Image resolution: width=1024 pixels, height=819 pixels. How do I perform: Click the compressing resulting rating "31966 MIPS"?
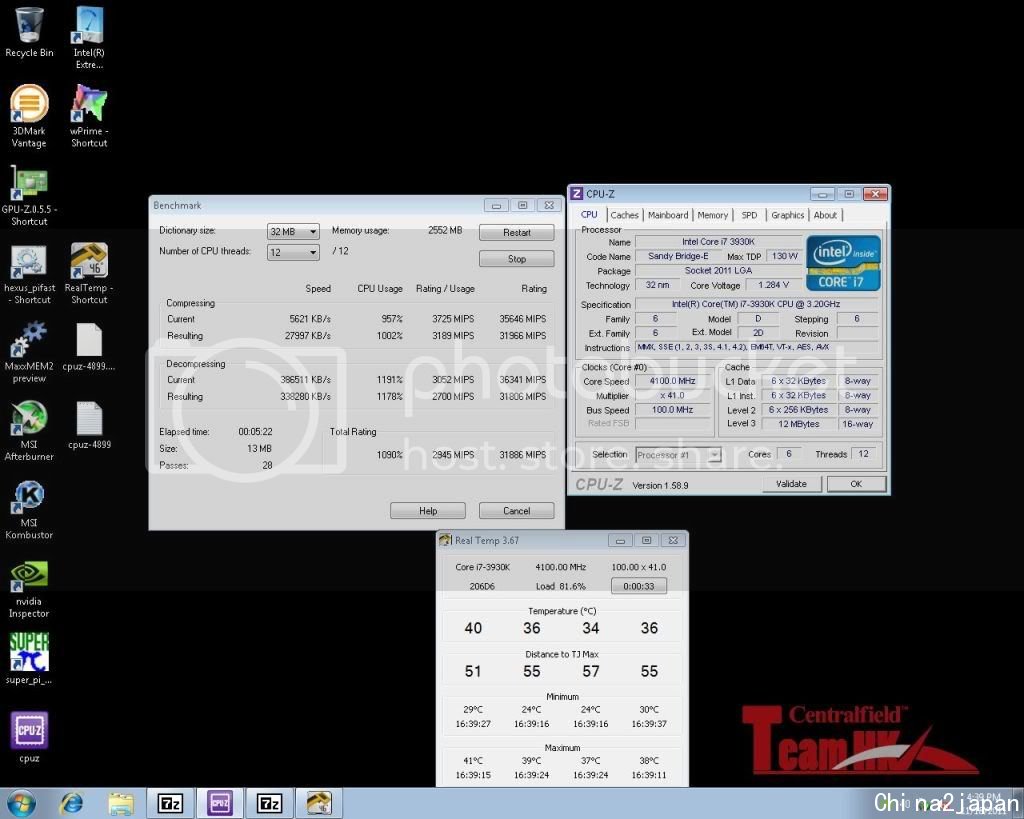(522, 336)
